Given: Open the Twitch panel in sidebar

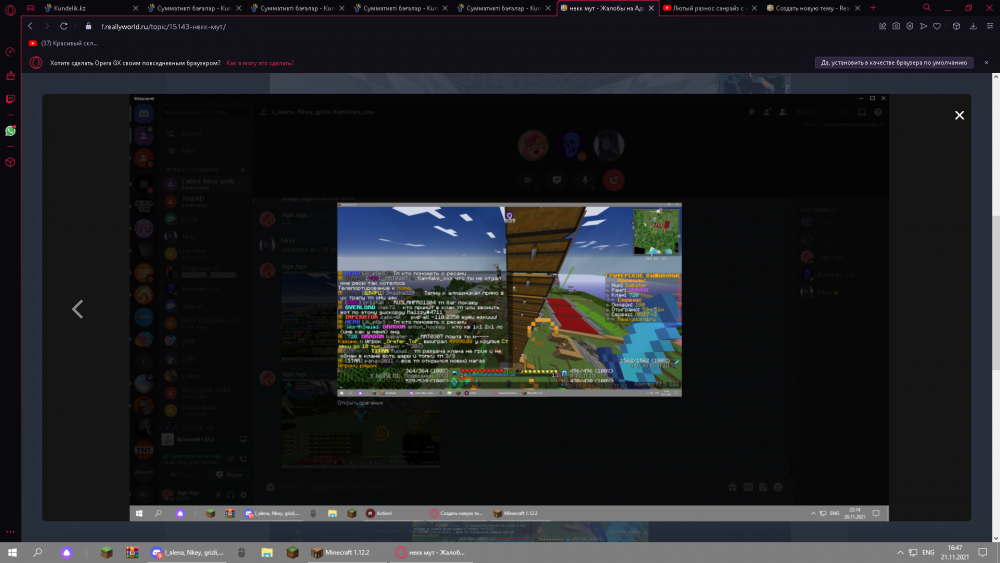Looking at the screenshot, I should 10,99.
